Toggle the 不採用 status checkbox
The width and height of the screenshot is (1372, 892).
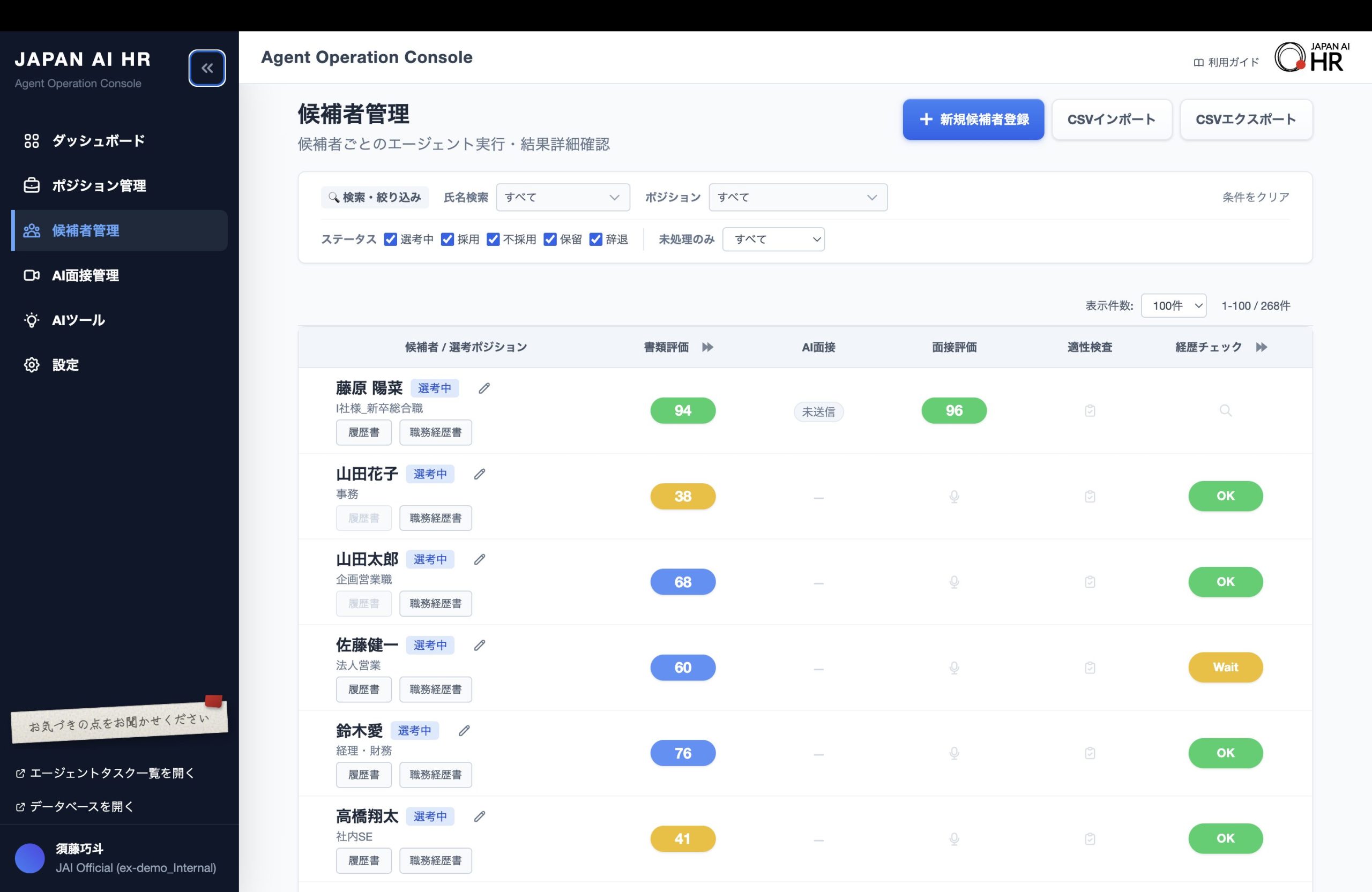tap(493, 239)
